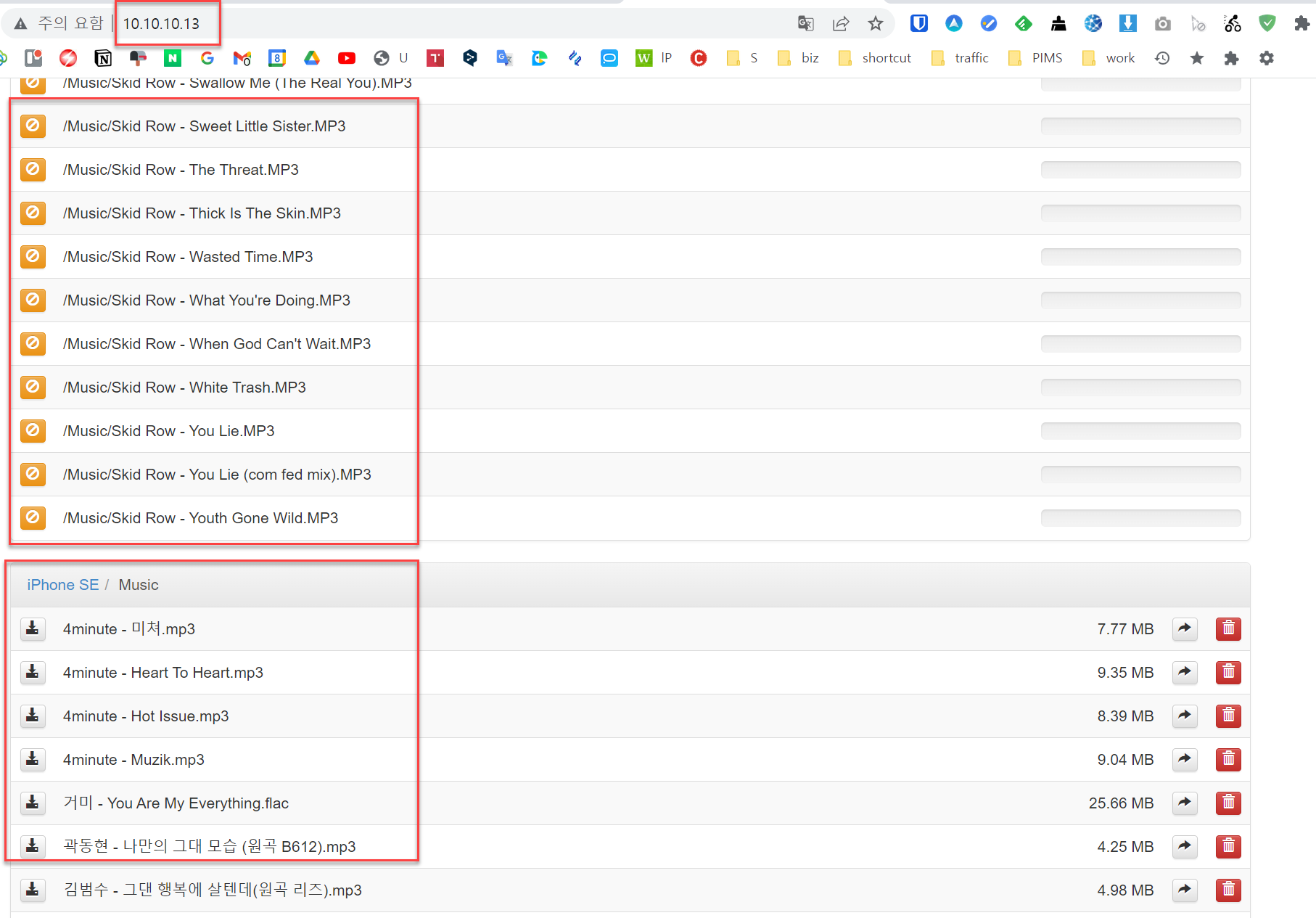Click the 10.10.10.13 address bar
The width and height of the screenshot is (1316, 918).
coord(161,24)
